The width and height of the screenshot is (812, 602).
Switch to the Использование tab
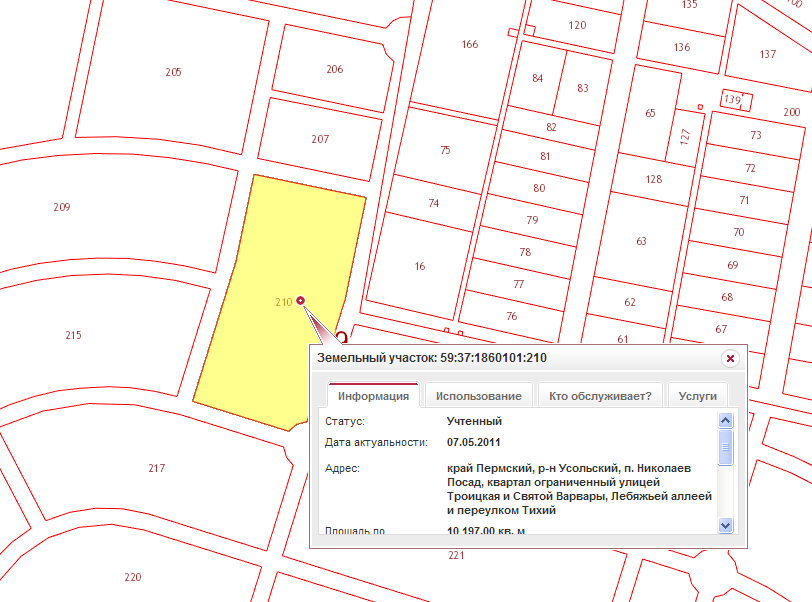(477, 396)
